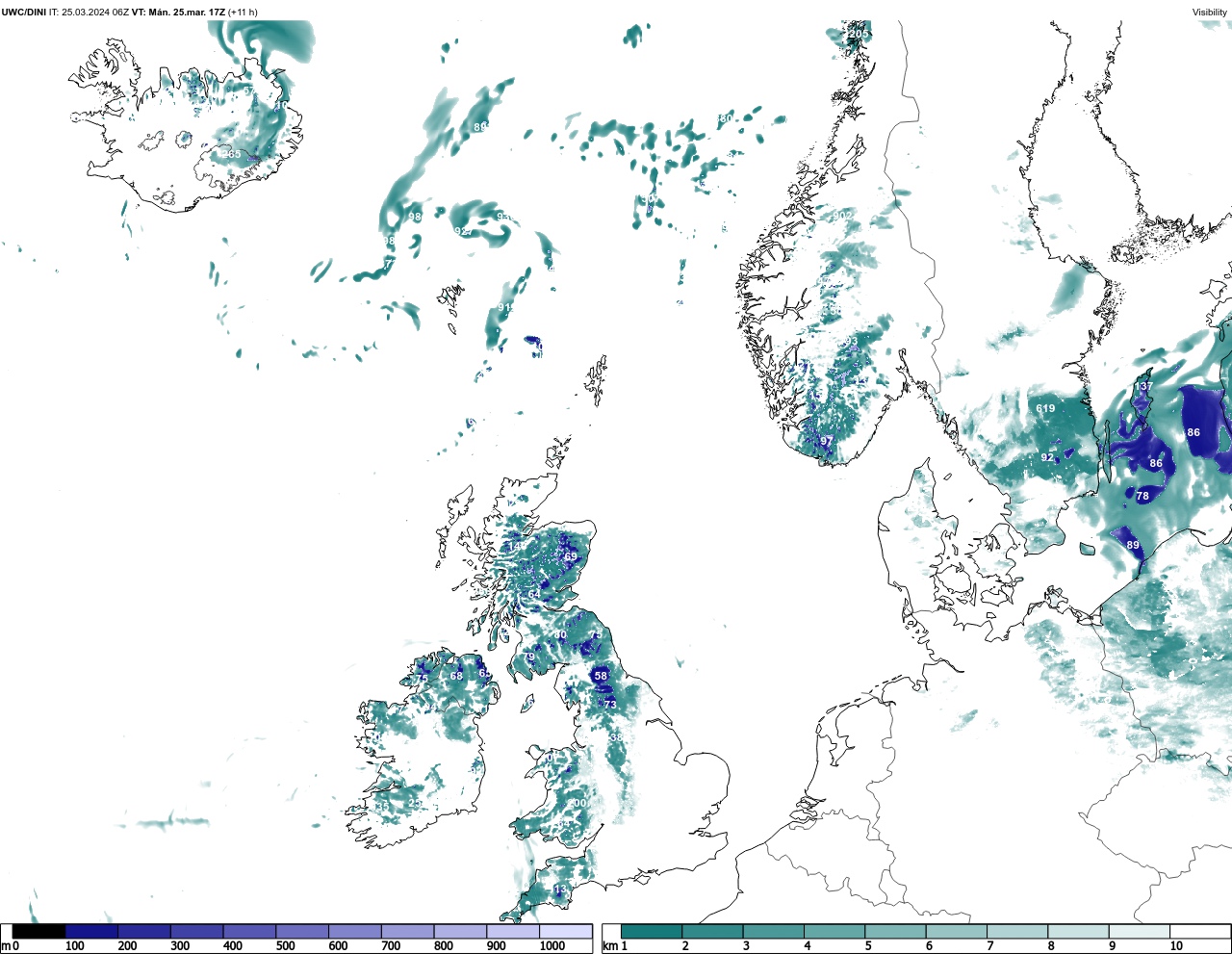Viewport: 1232px width, 954px height.
Task: Click the '205' value near northern Norway
Action: pyautogui.click(x=859, y=34)
